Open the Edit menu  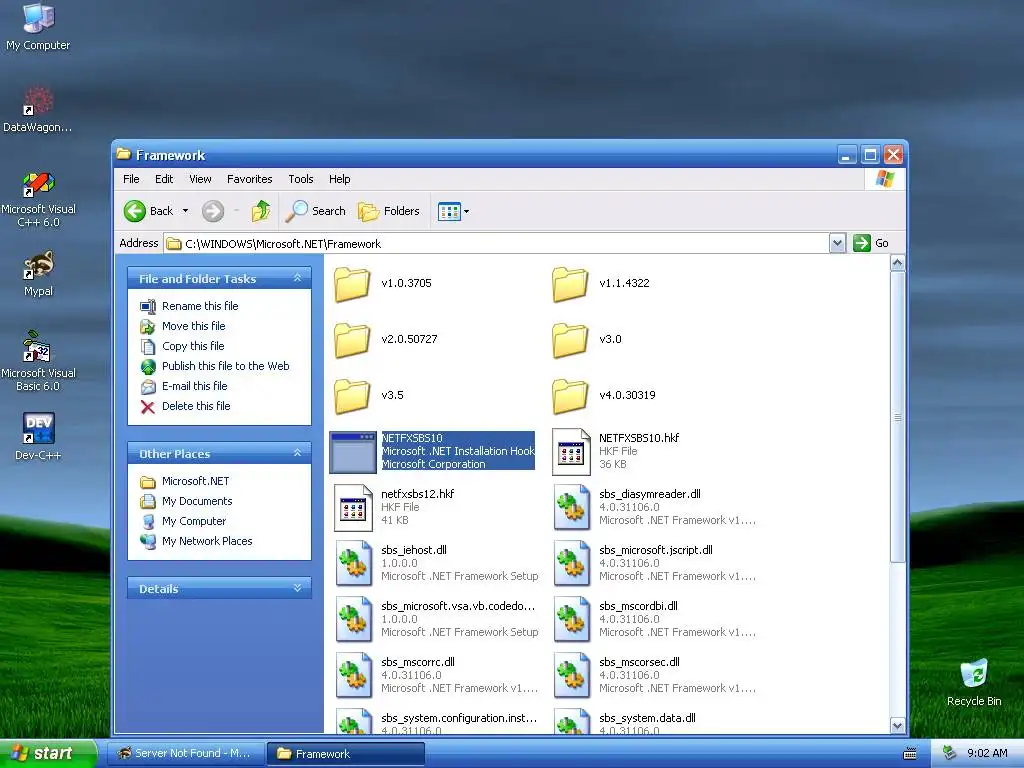(x=164, y=179)
